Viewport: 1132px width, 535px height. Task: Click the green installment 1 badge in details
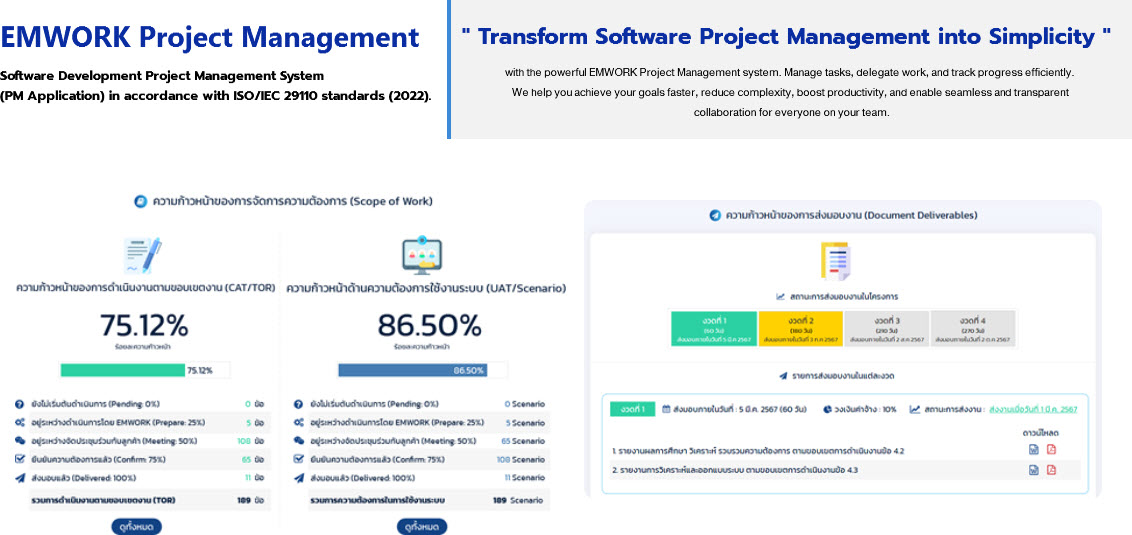coord(631,409)
